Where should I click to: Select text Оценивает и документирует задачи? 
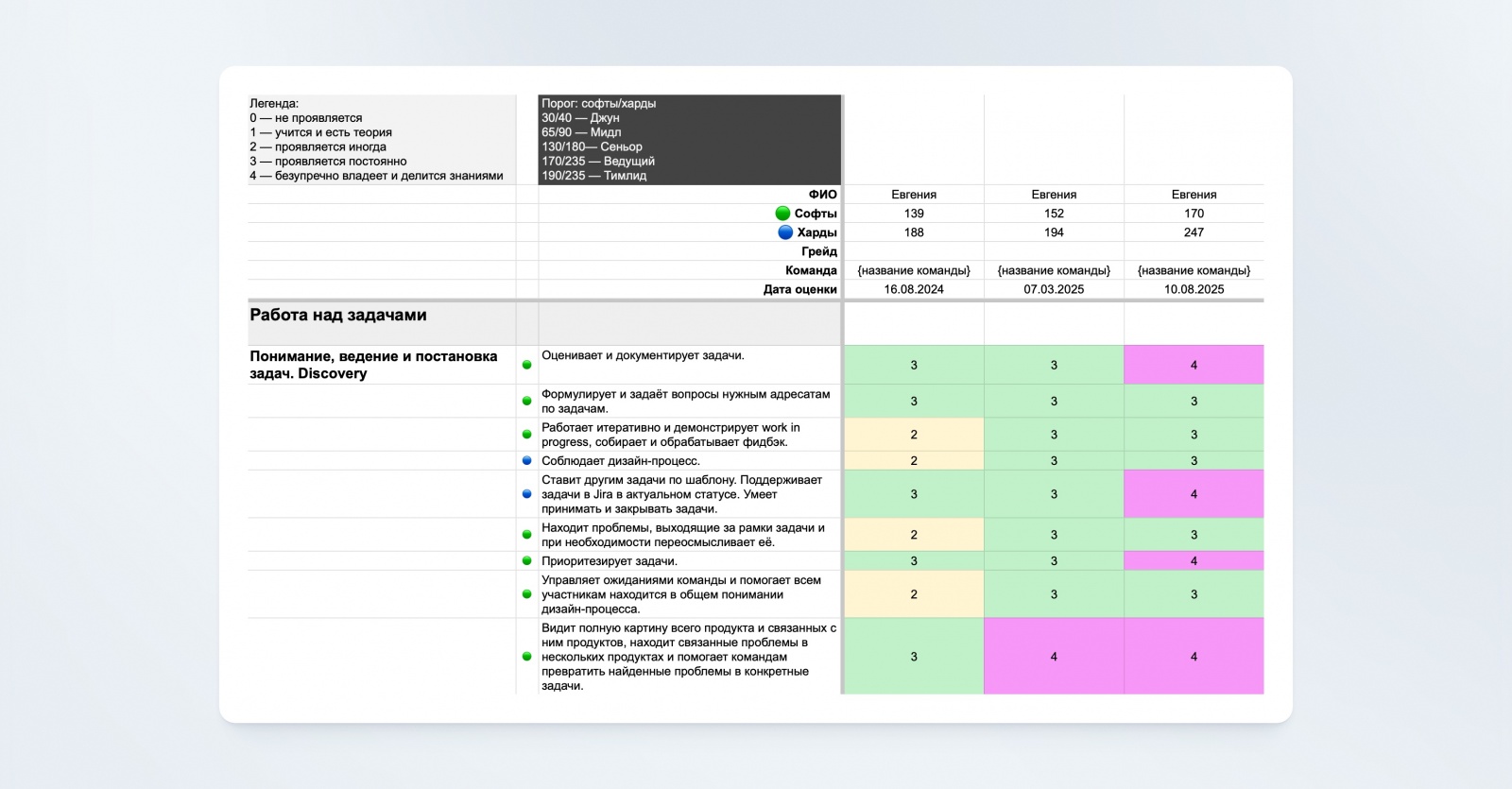643,356
